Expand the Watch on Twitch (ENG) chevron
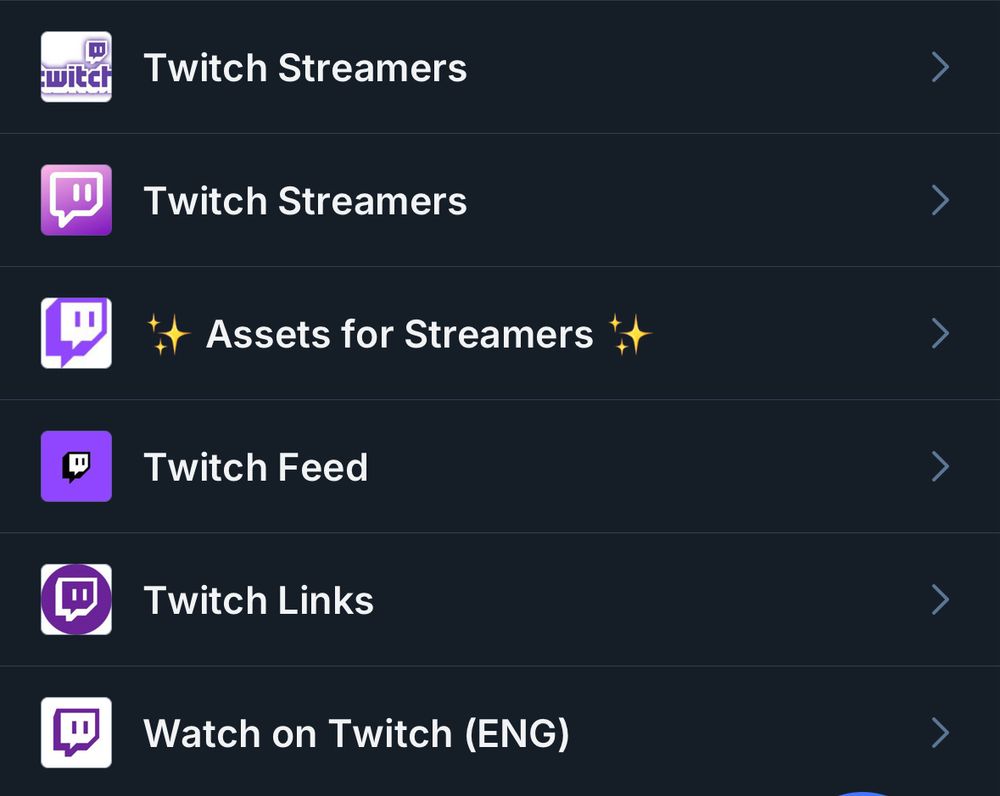This screenshot has width=1000, height=796. click(x=940, y=732)
